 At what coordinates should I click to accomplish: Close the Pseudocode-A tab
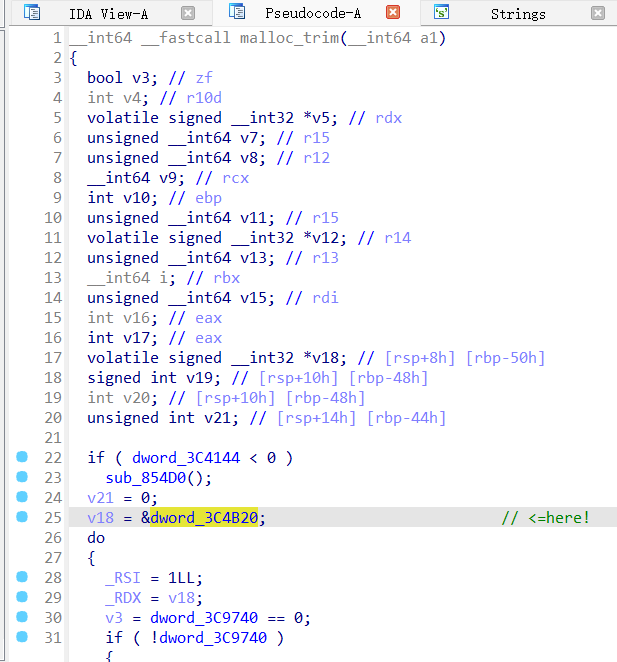[x=393, y=13]
